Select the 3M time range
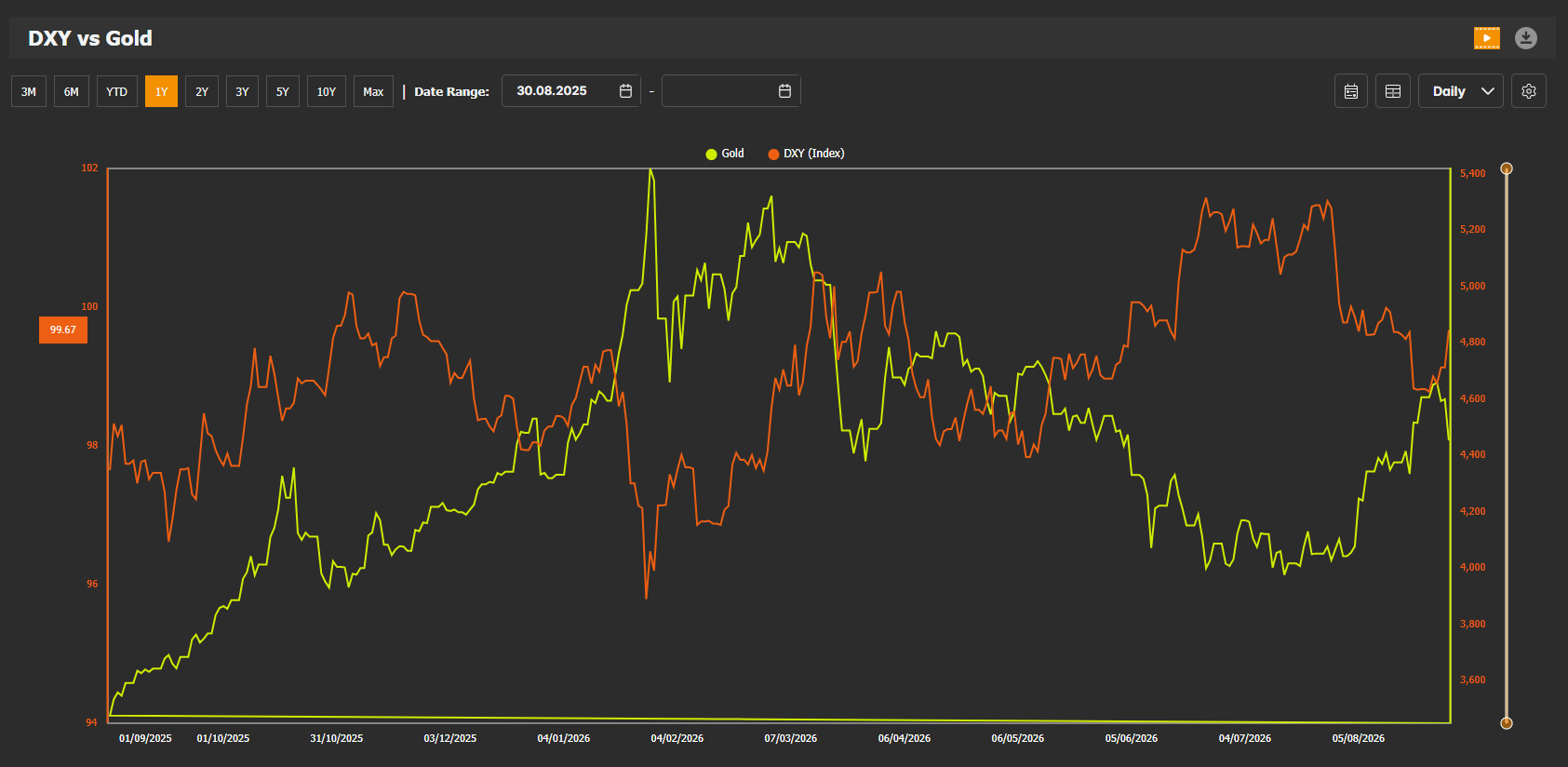1568x767 pixels. coord(29,91)
